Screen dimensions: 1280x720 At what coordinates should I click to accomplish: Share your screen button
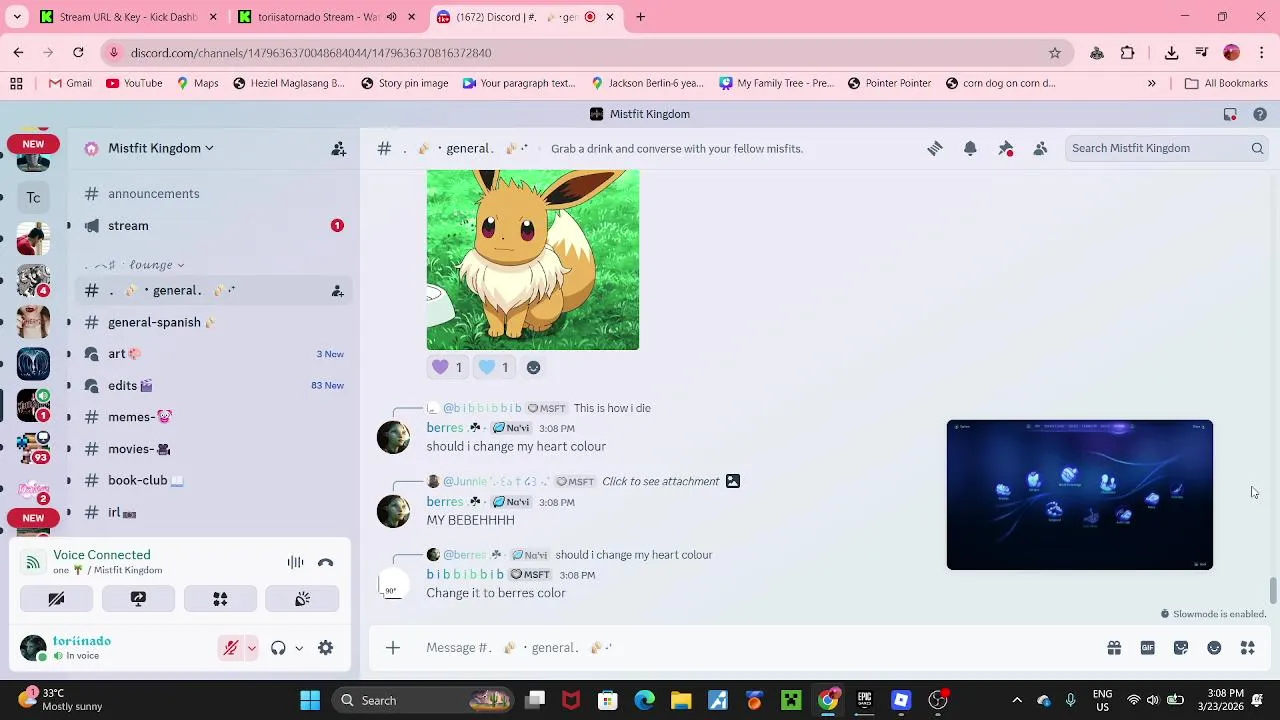pyautogui.click(x=138, y=599)
